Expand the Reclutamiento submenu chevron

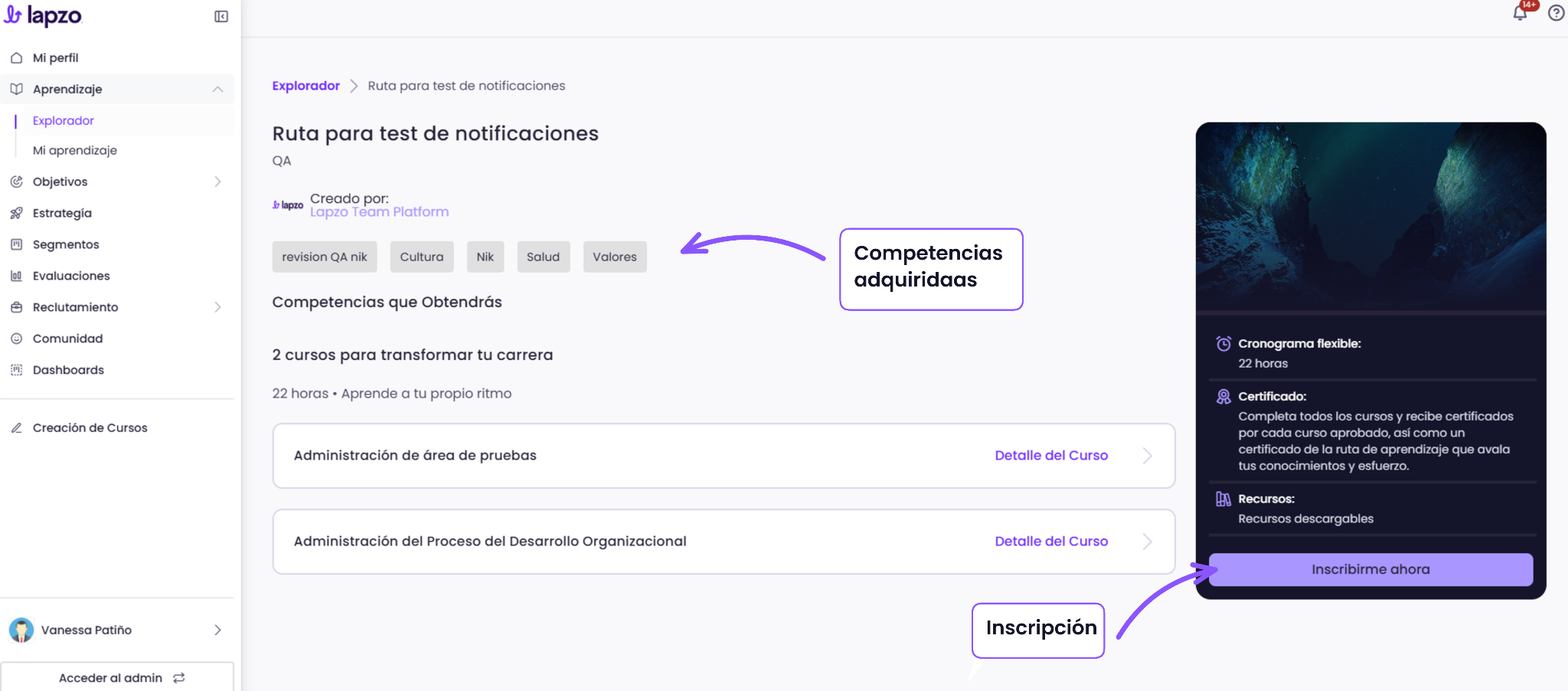tap(217, 307)
